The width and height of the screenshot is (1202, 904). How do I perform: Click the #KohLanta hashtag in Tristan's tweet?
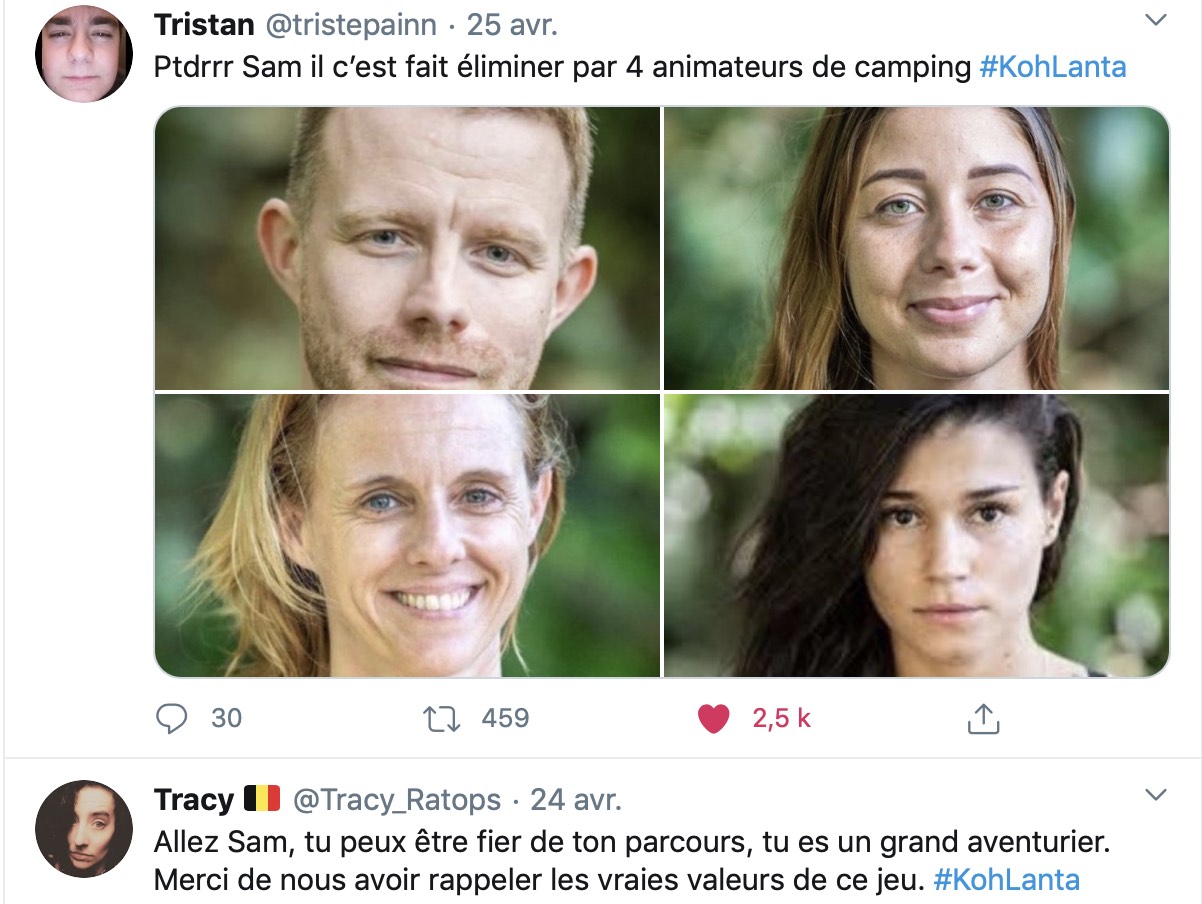click(1053, 67)
